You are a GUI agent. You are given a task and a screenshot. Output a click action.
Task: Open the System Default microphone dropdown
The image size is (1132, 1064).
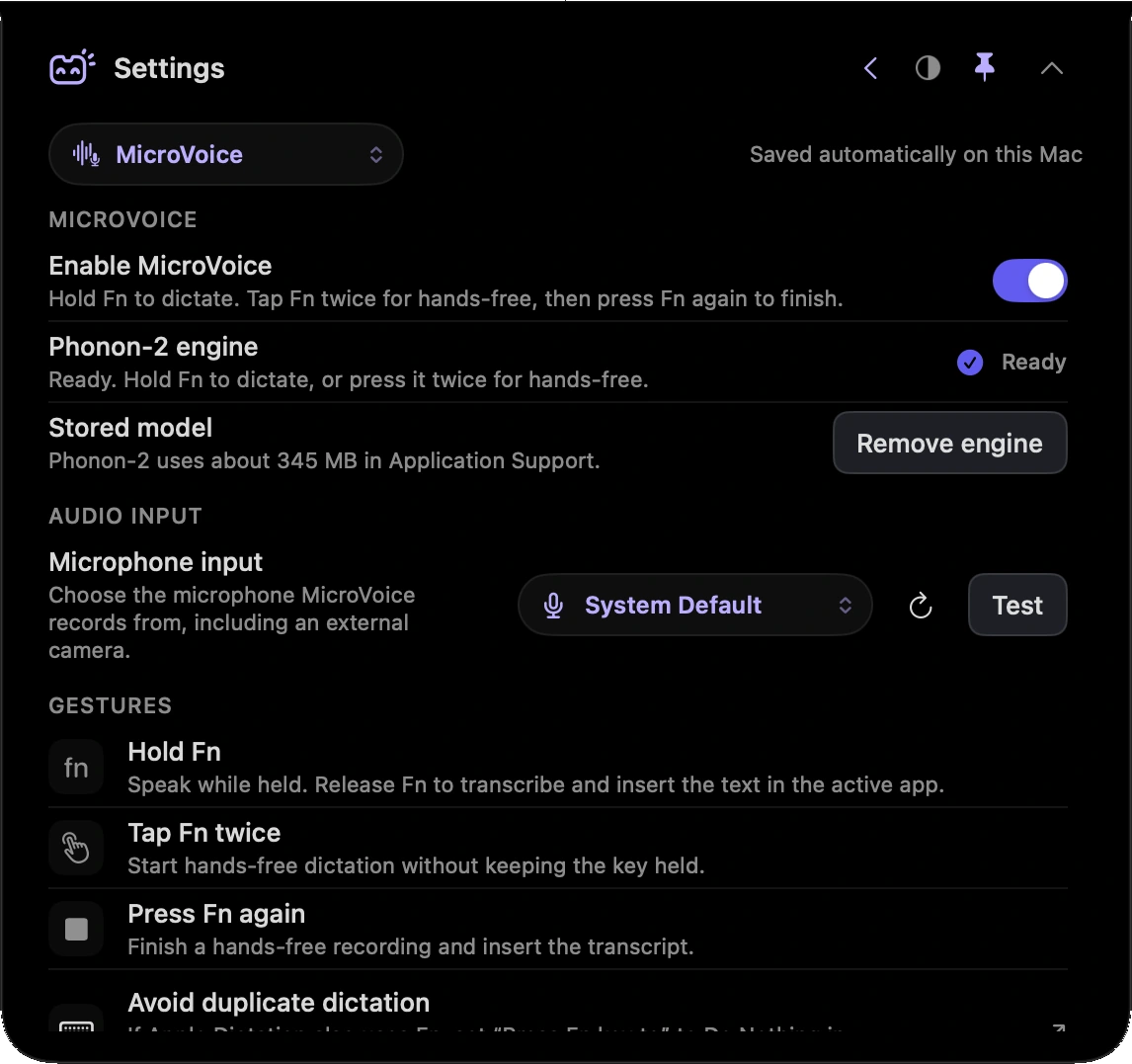694,605
